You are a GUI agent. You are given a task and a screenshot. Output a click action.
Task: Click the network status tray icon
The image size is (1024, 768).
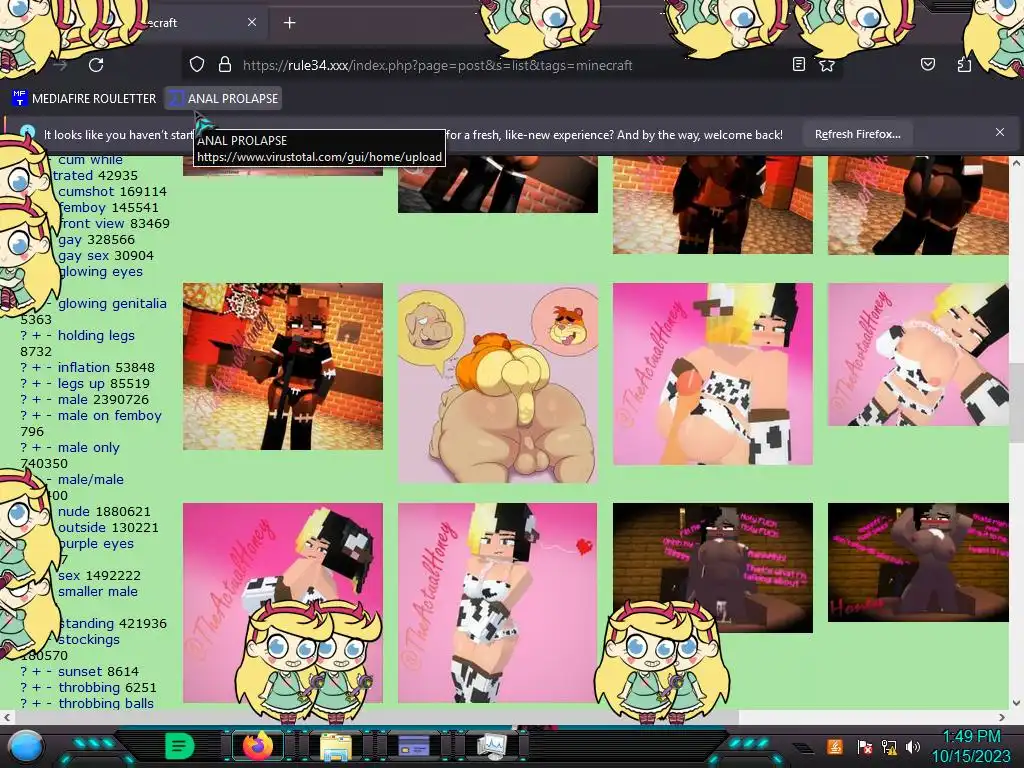coord(889,746)
